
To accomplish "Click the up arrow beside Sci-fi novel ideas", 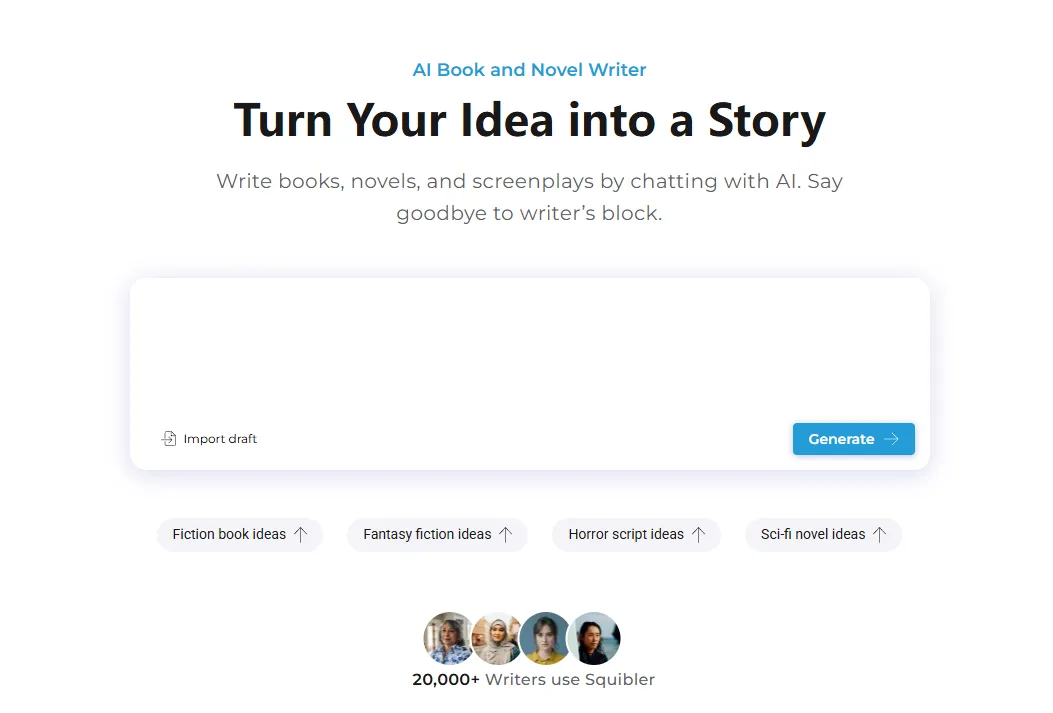I will point(880,534).
